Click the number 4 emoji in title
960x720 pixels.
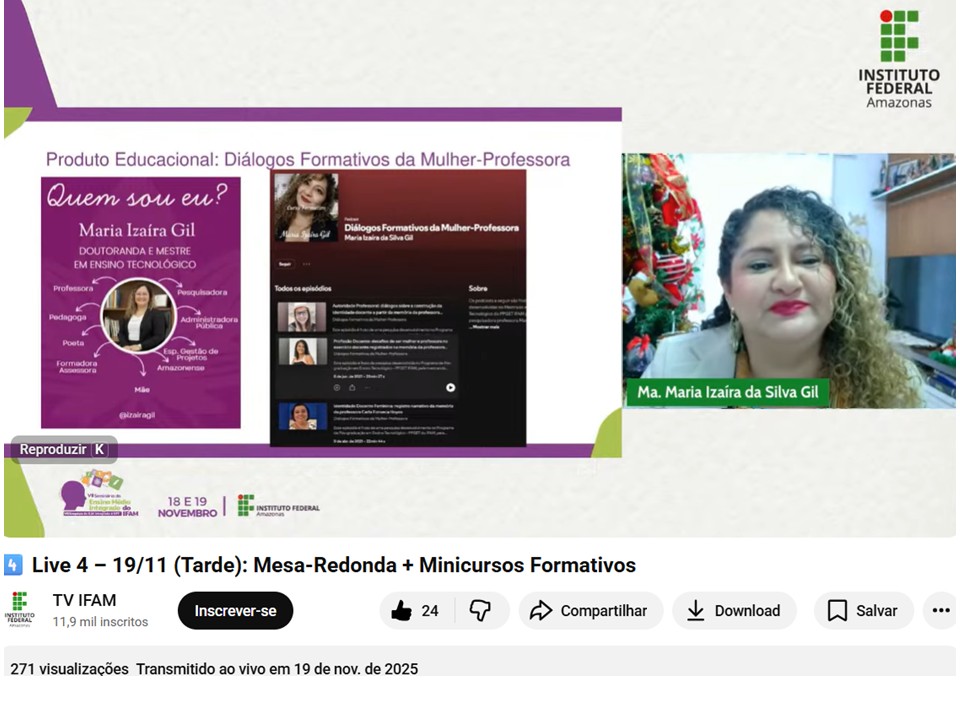point(14,565)
